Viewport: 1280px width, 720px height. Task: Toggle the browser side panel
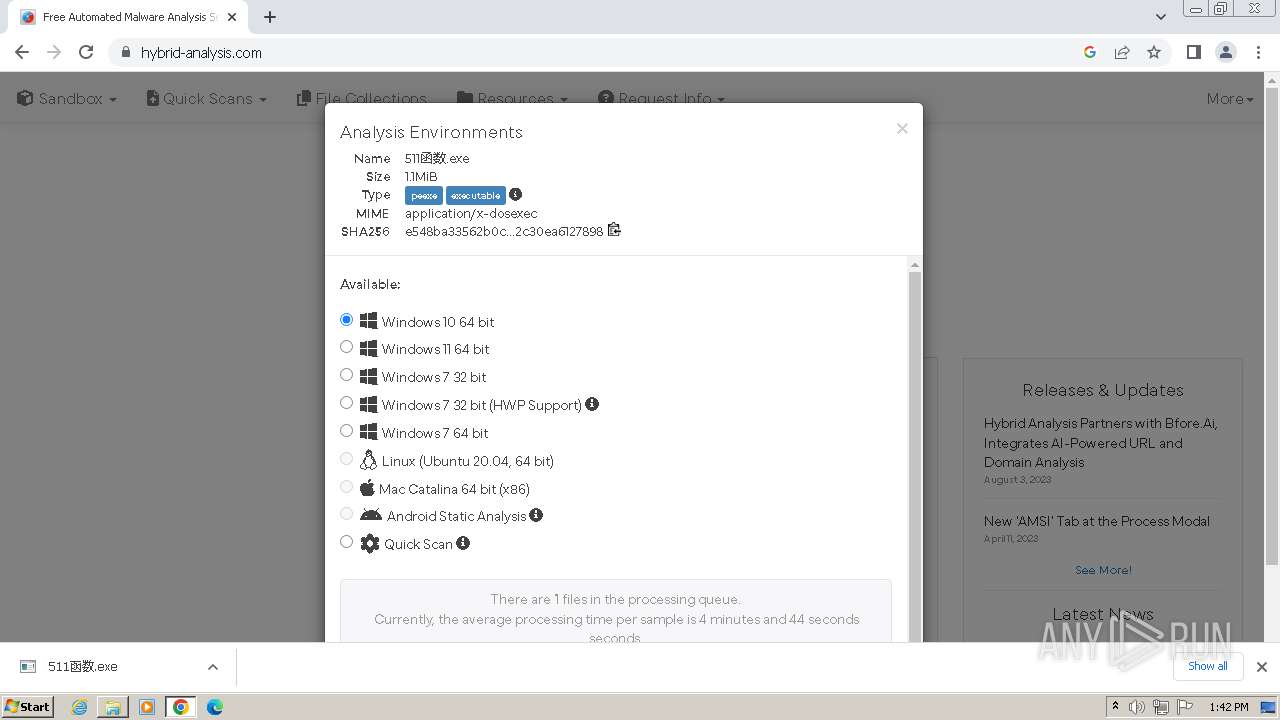coord(1193,52)
